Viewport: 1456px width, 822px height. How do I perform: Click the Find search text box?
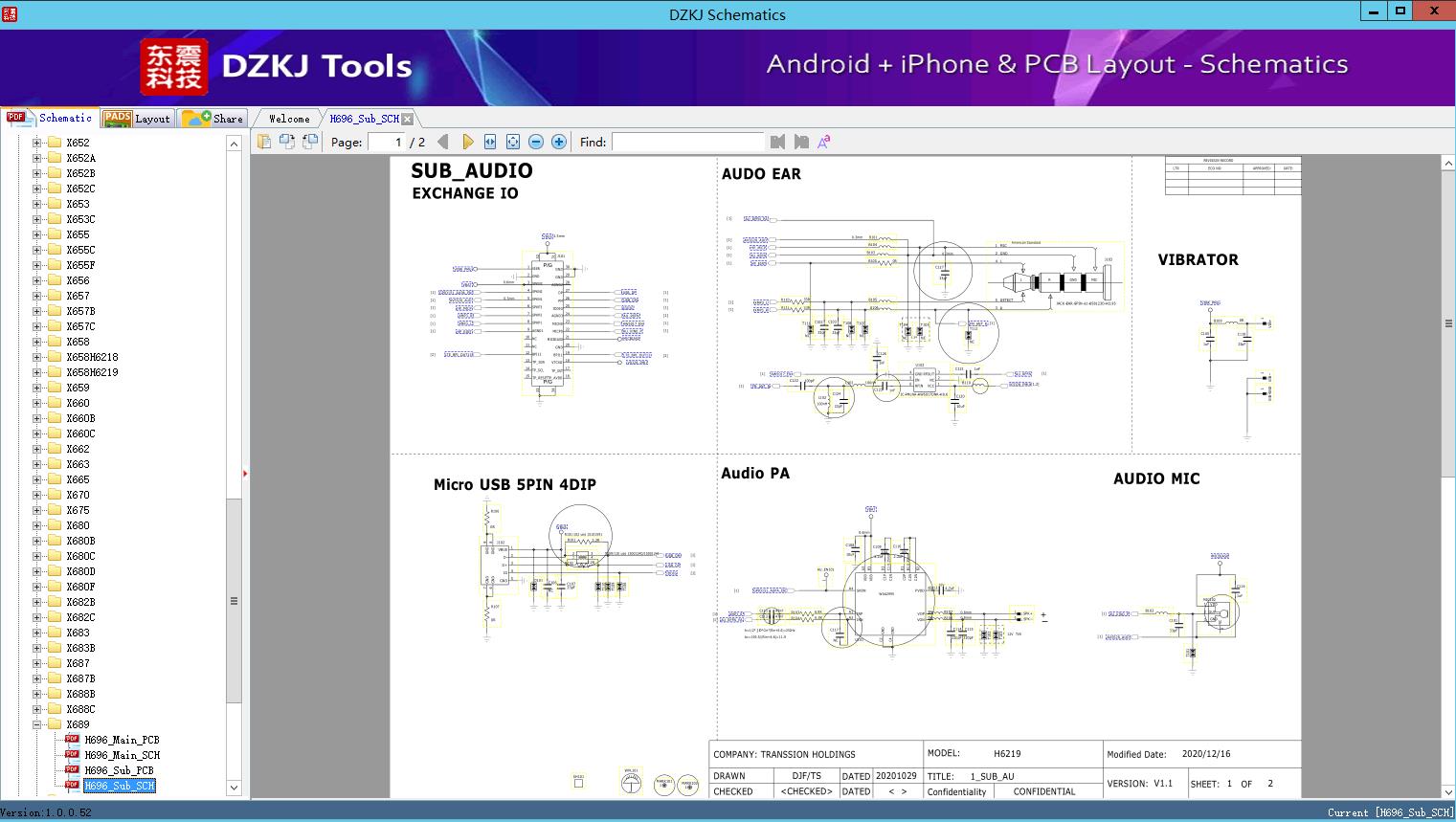[687, 142]
